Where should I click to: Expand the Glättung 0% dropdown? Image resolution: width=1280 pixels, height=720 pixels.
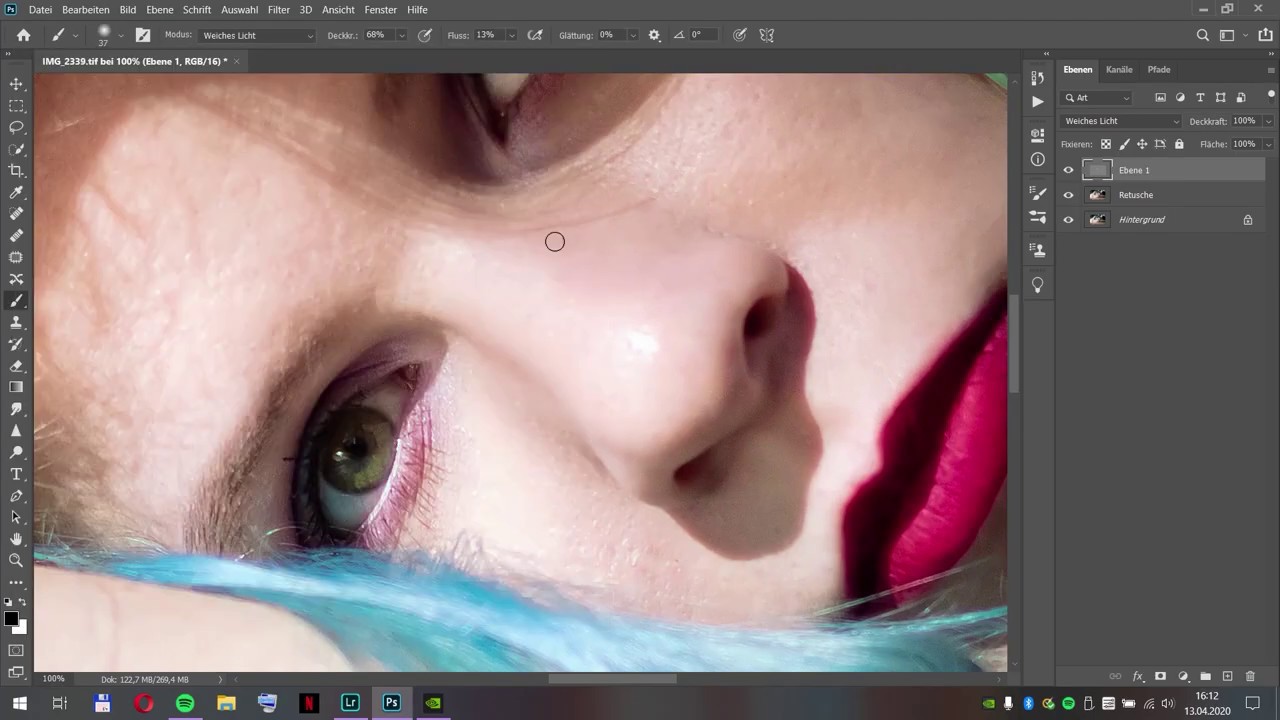pyautogui.click(x=633, y=35)
